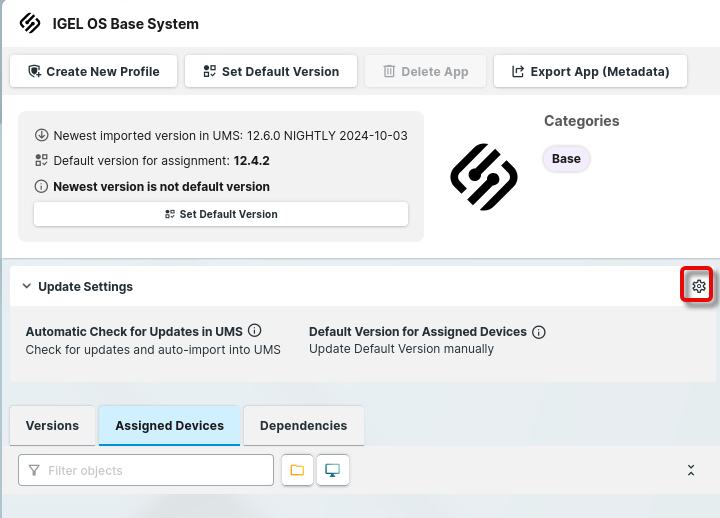This screenshot has width=720, height=518.
Task: Focus the Filter objects input field
Action: (155, 470)
